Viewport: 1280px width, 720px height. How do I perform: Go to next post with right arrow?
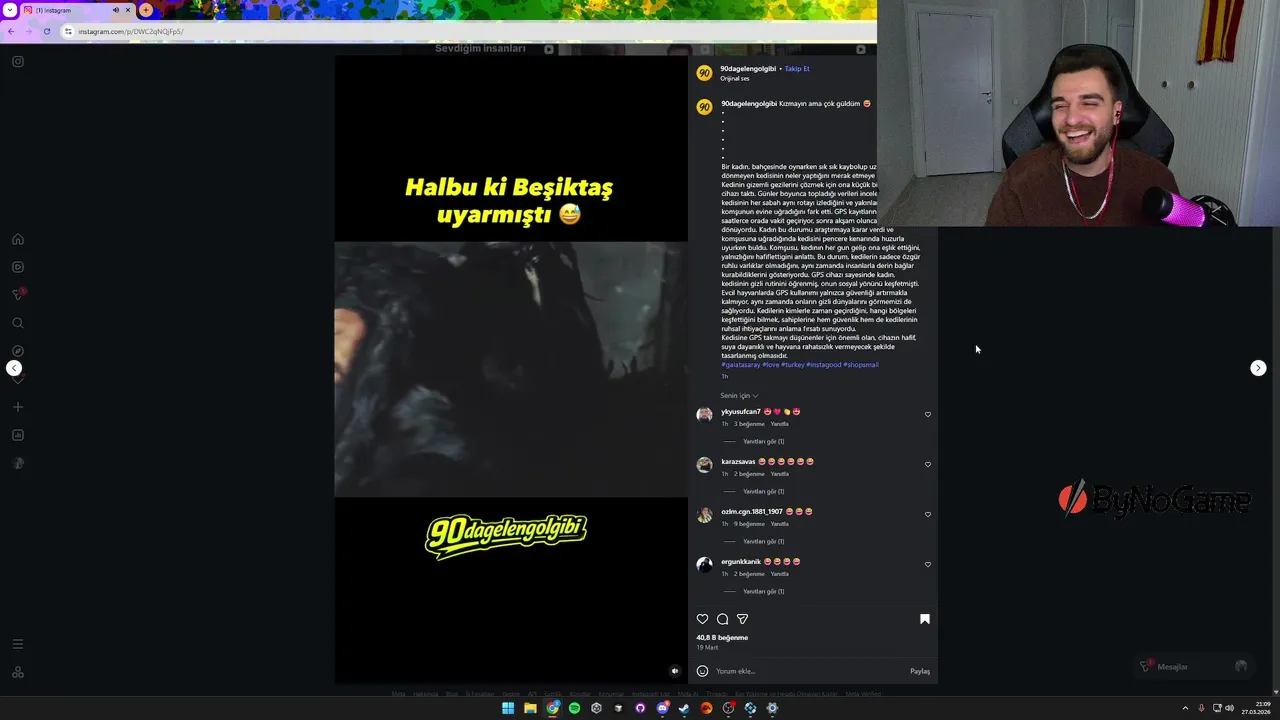pyautogui.click(x=1258, y=368)
